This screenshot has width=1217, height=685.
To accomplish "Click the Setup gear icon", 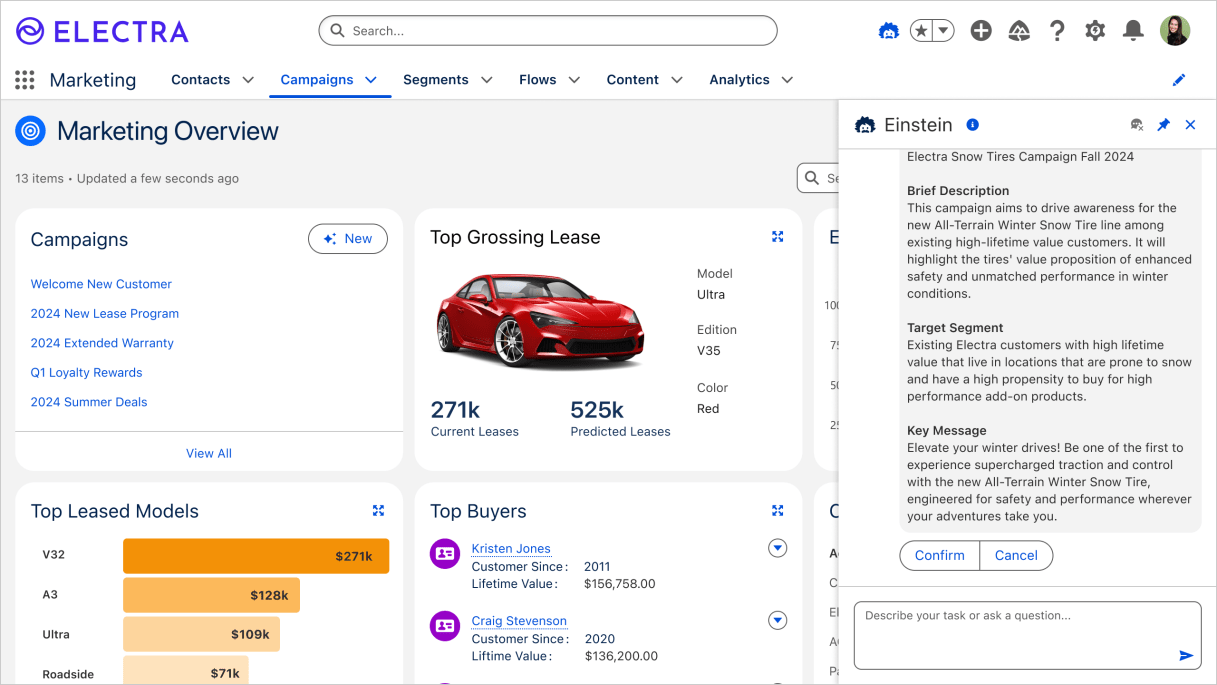I will click(x=1094, y=30).
